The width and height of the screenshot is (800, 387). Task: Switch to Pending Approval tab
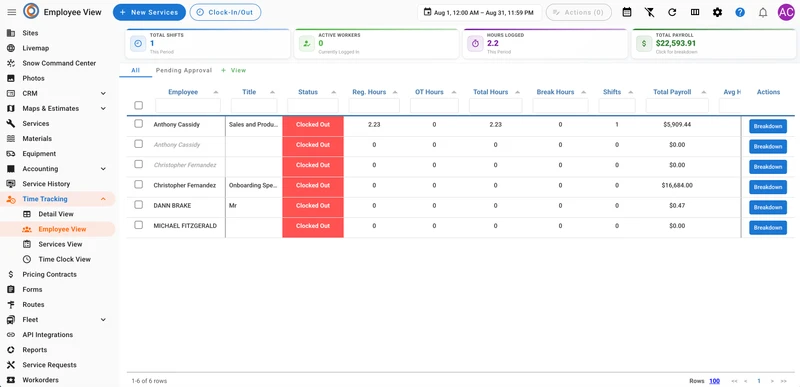(x=184, y=70)
